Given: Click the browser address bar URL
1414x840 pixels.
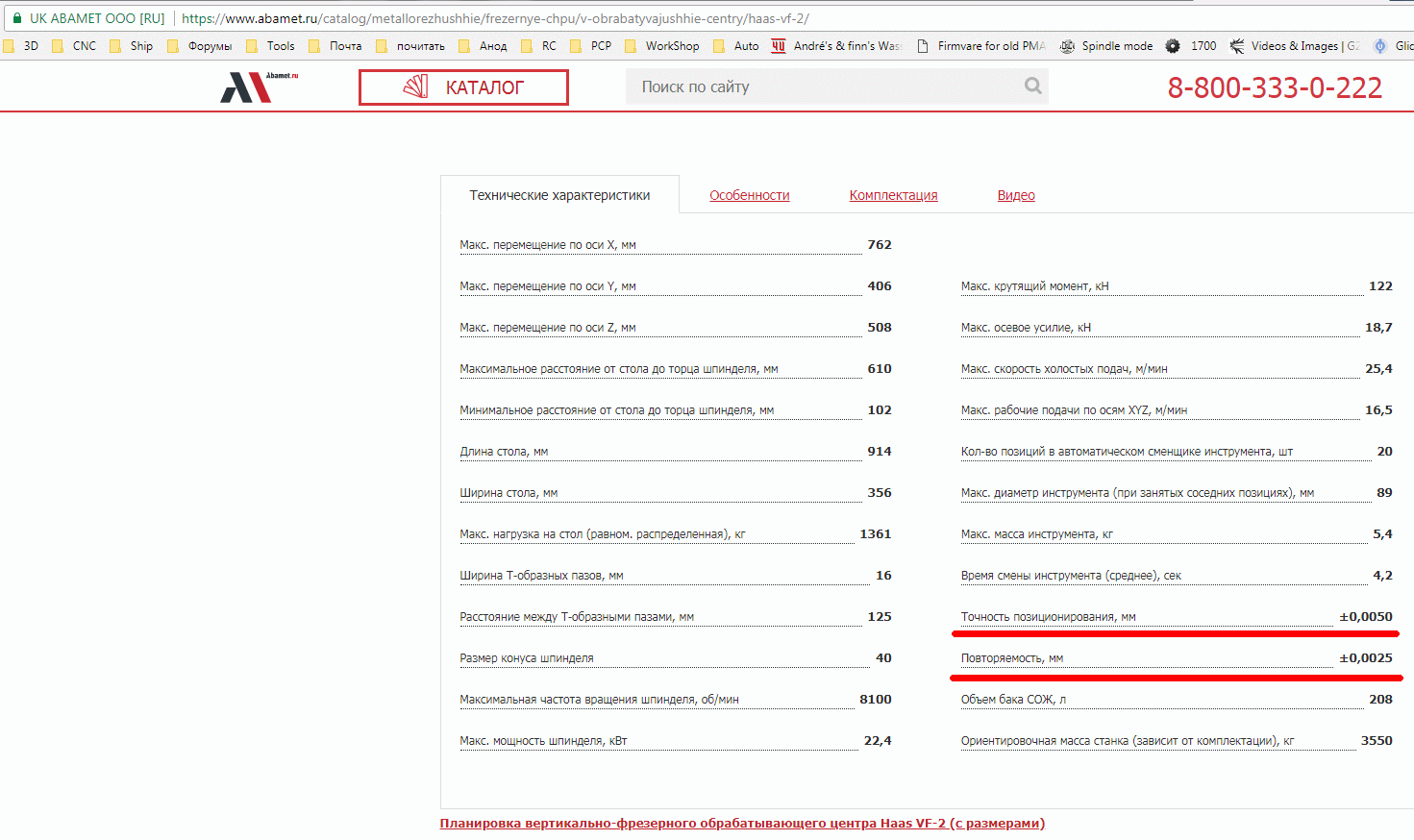Looking at the screenshot, I should click(x=495, y=18).
